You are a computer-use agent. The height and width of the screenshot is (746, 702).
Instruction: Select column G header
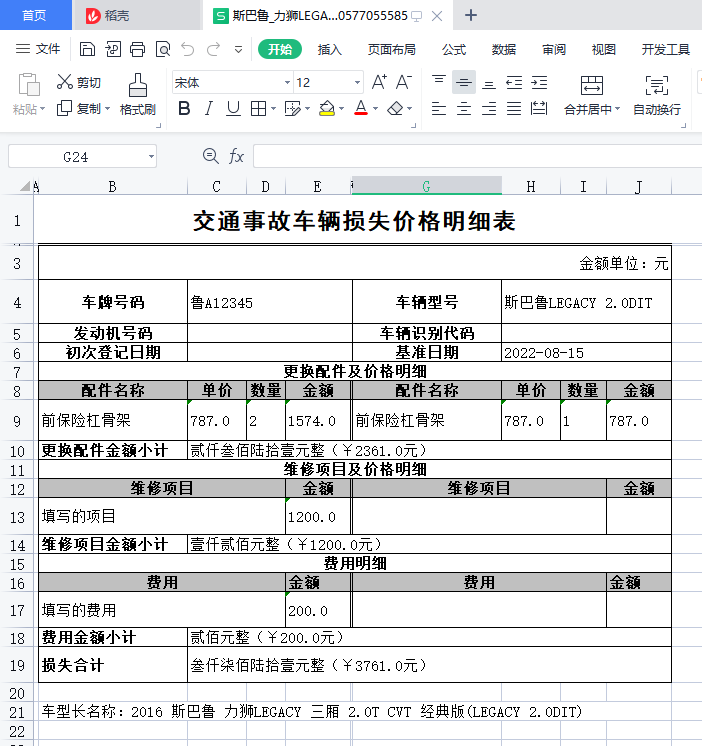[x=426, y=186]
